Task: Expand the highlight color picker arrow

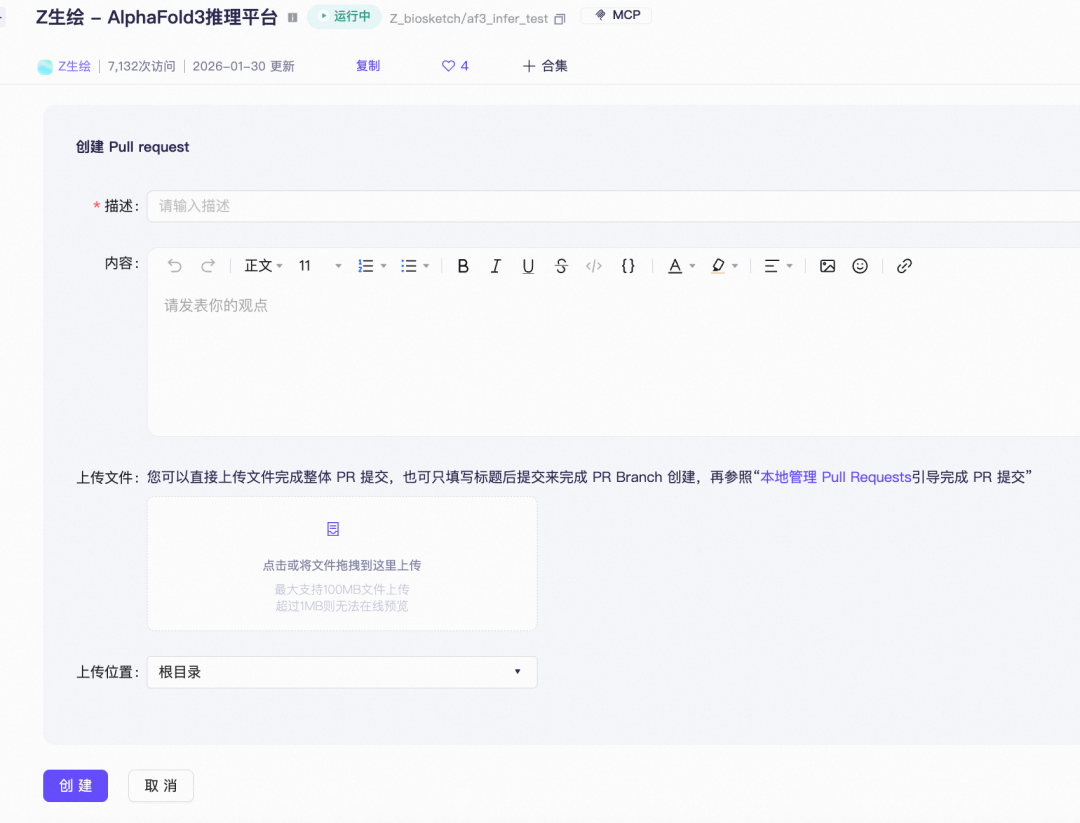Action: pyautogui.click(x=735, y=266)
